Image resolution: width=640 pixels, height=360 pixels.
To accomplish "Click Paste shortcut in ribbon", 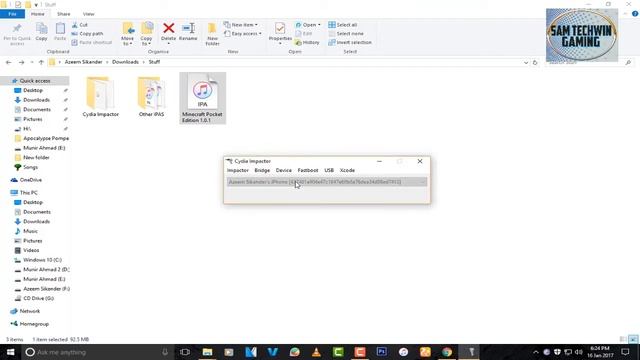I will (x=91, y=42).
